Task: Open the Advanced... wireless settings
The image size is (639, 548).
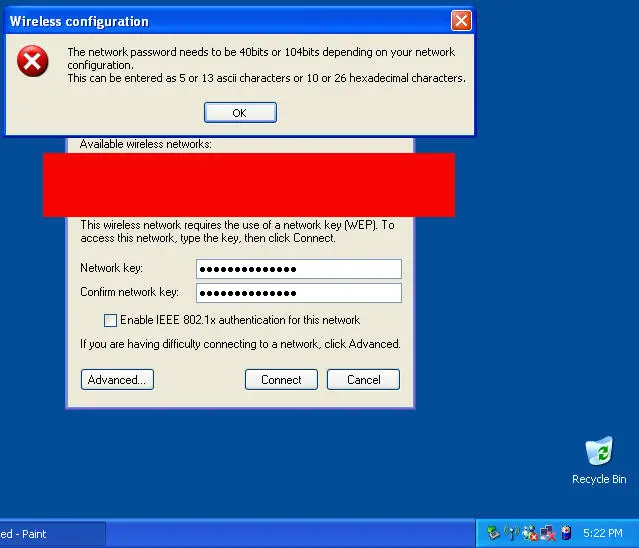Action: point(117,380)
